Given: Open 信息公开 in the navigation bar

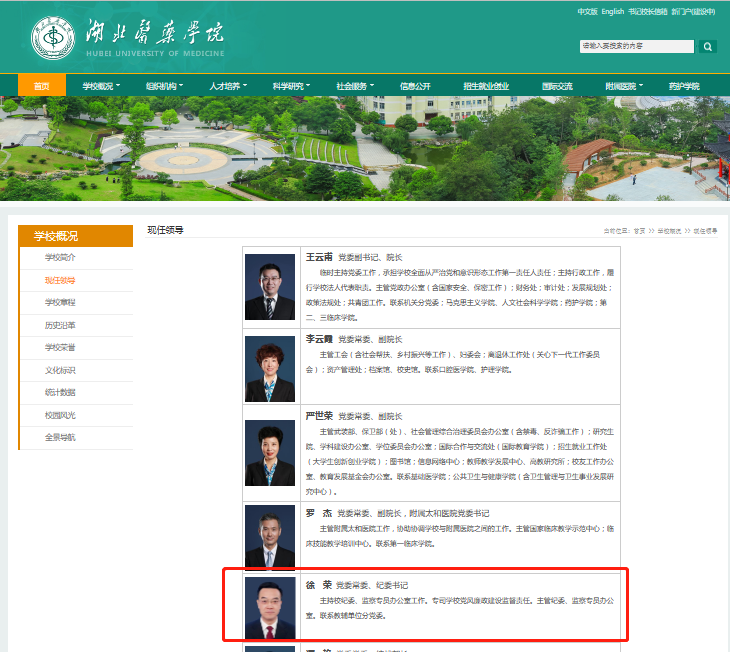Looking at the screenshot, I should (415, 86).
